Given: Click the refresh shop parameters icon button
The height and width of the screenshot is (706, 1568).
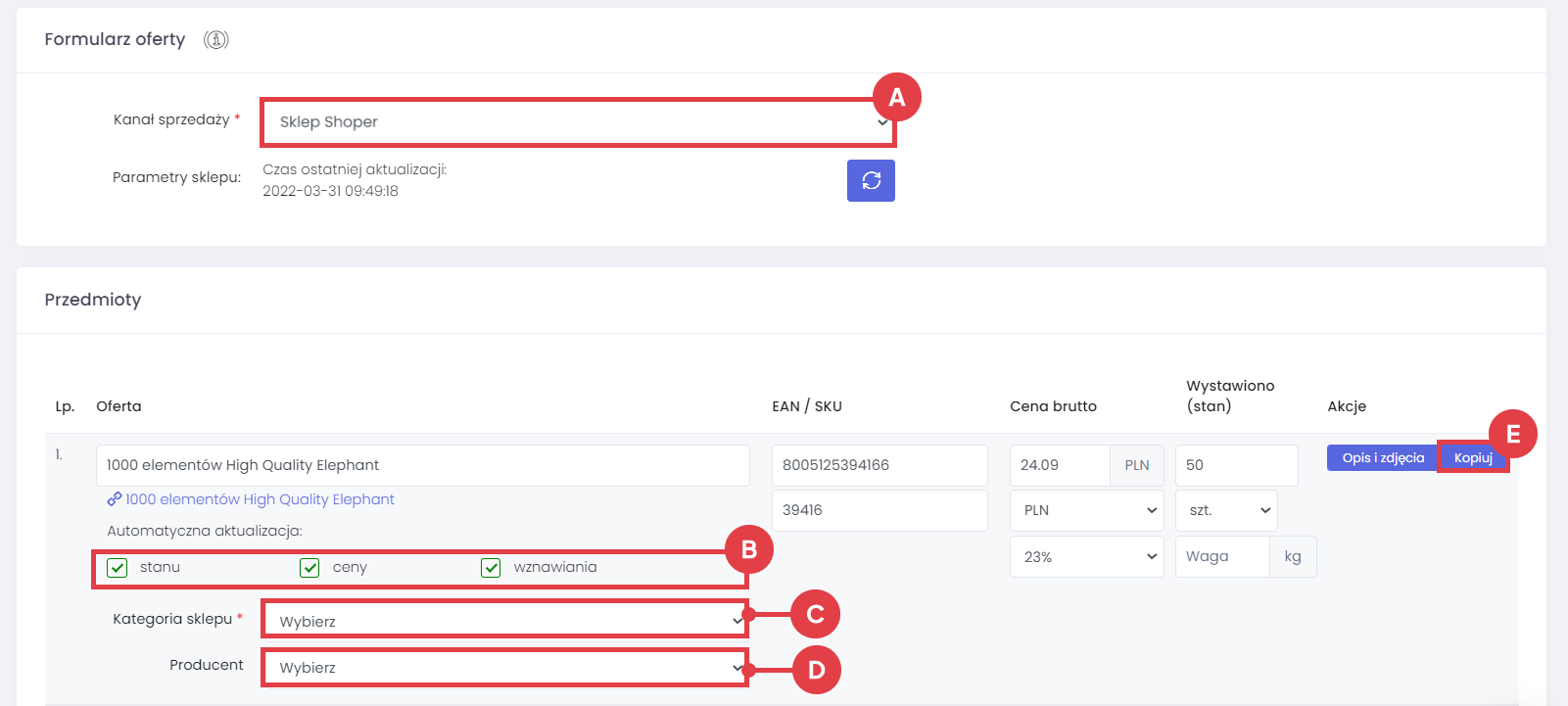Looking at the screenshot, I should point(871,180).
